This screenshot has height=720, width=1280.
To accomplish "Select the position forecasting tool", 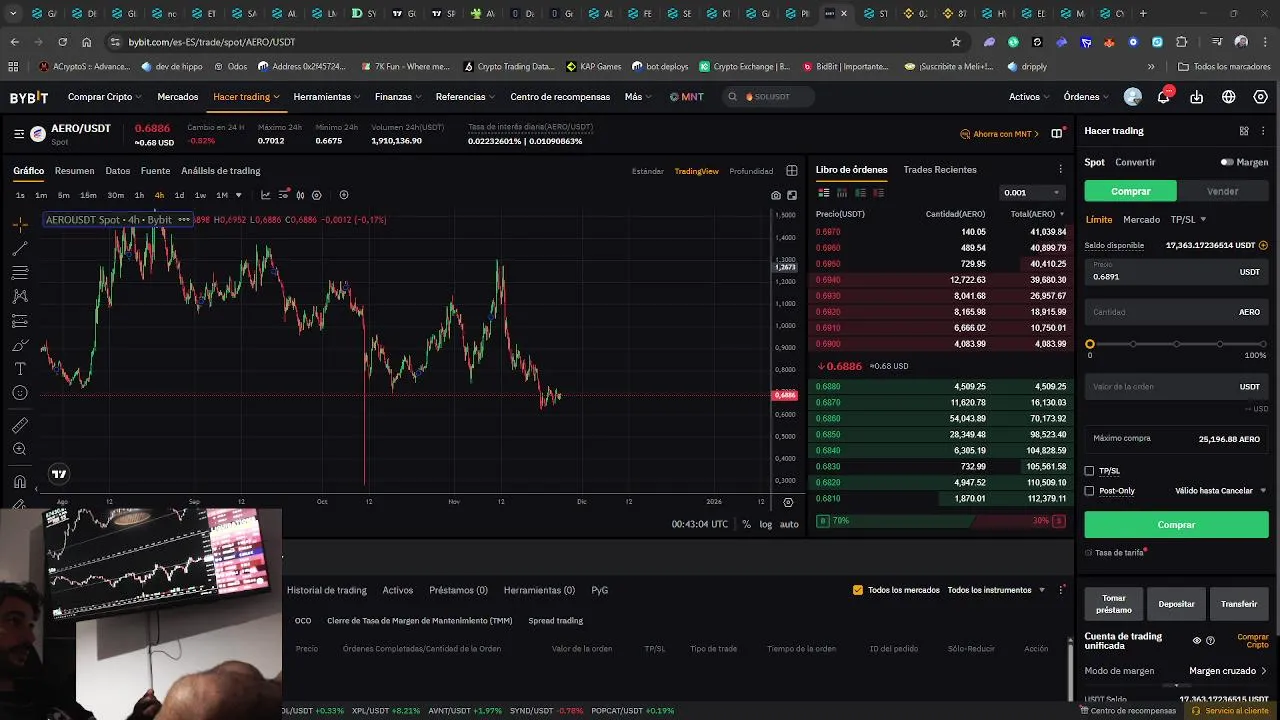I will (20, 321).
